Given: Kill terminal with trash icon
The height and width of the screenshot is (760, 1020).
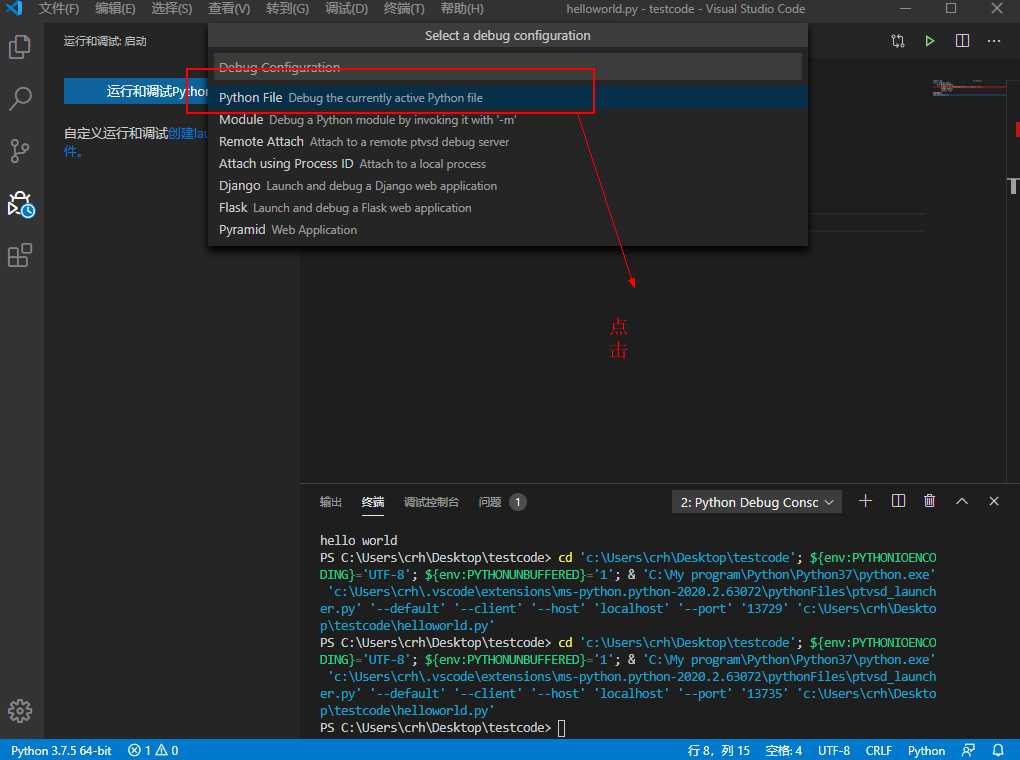Looking at the screenshot, I should [x=930, y=501].
